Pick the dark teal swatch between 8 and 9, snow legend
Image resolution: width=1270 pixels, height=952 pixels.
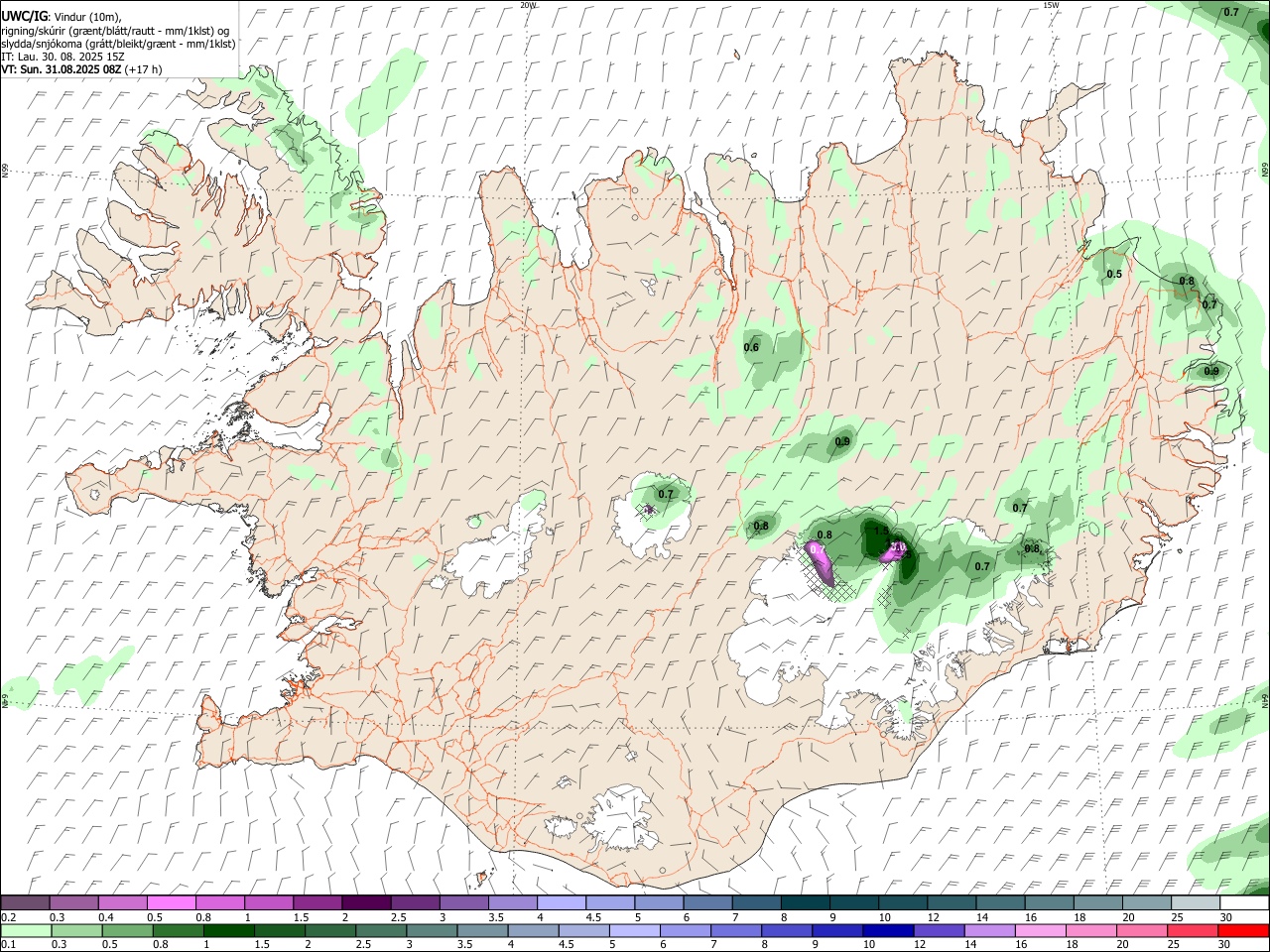(806, 903)
